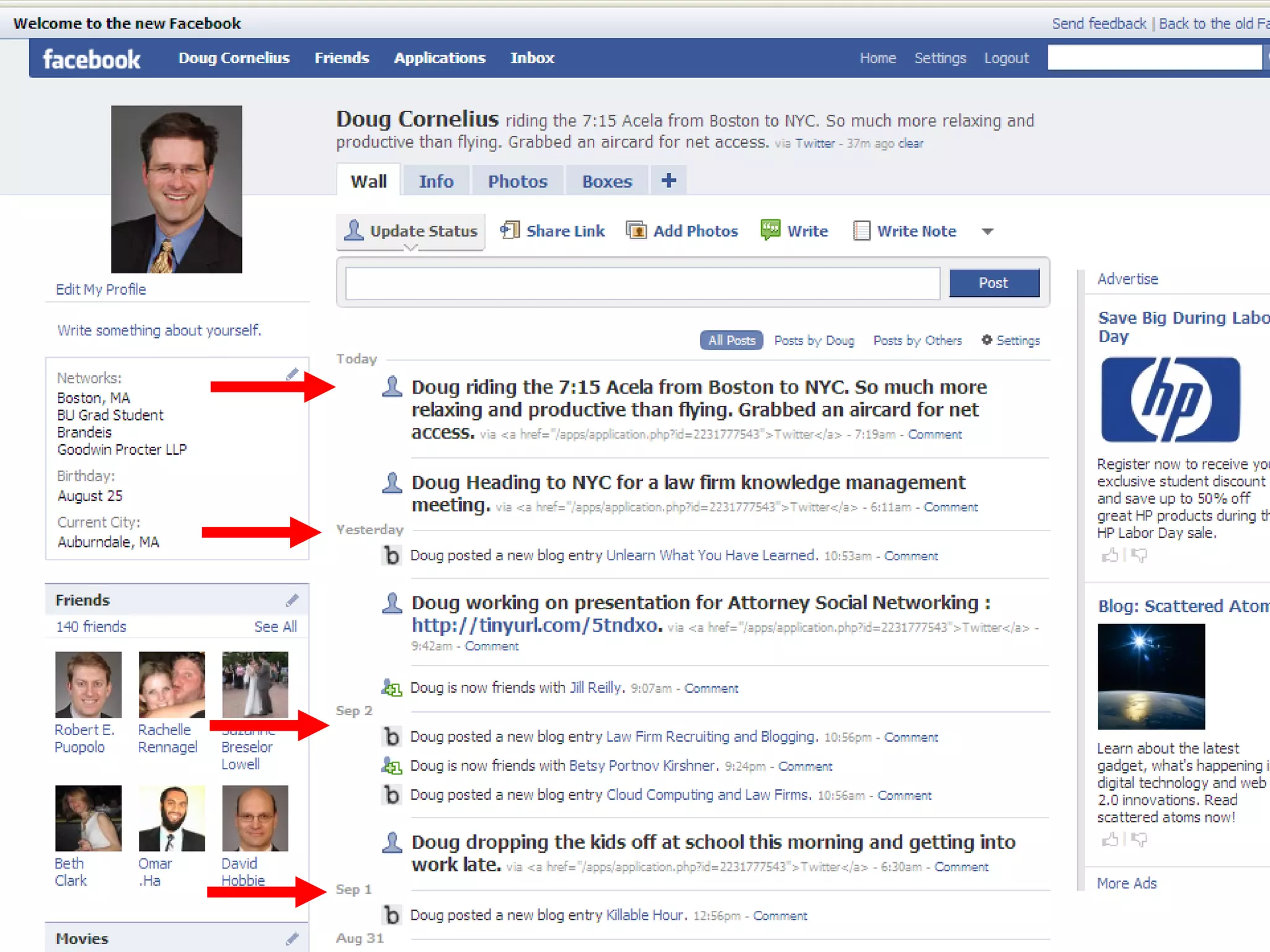The width and height of the screenshot is (1270, 952).
Task: Click the status update text field
Action: (642, 283)
